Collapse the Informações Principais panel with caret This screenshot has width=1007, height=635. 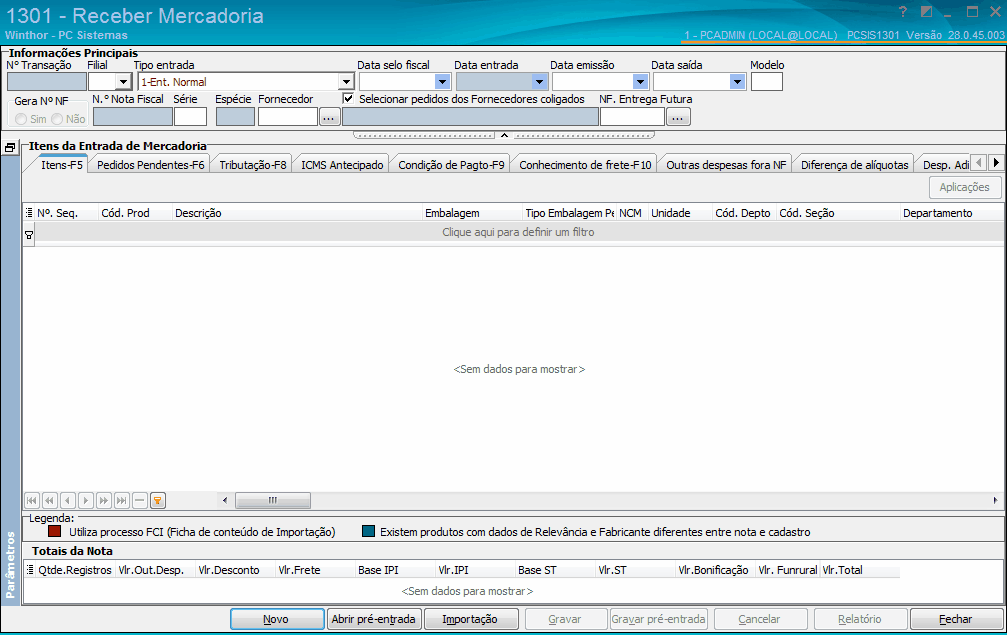click(504, 135)
